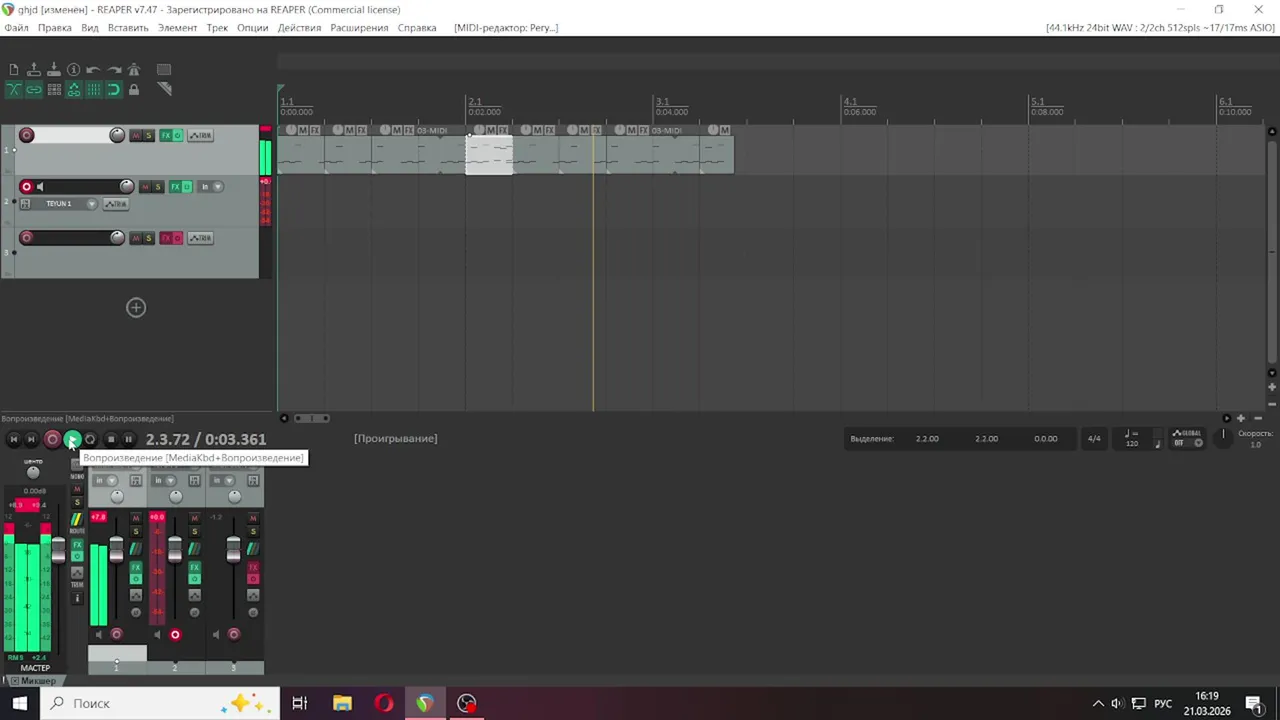Toggle the metronome icon in toolbar
The height and width of the screenshot is (720, 1280).
[134, 70]
